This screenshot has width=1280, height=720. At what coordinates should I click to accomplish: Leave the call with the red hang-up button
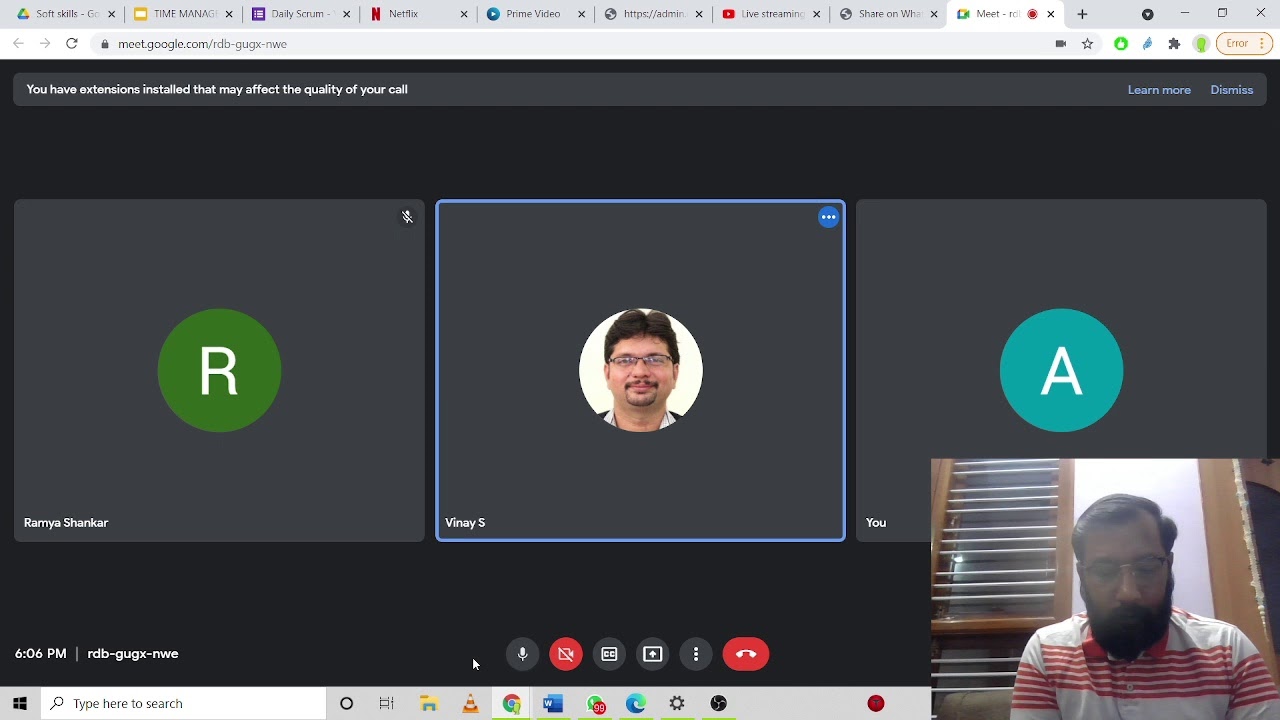tap(746, 654)
